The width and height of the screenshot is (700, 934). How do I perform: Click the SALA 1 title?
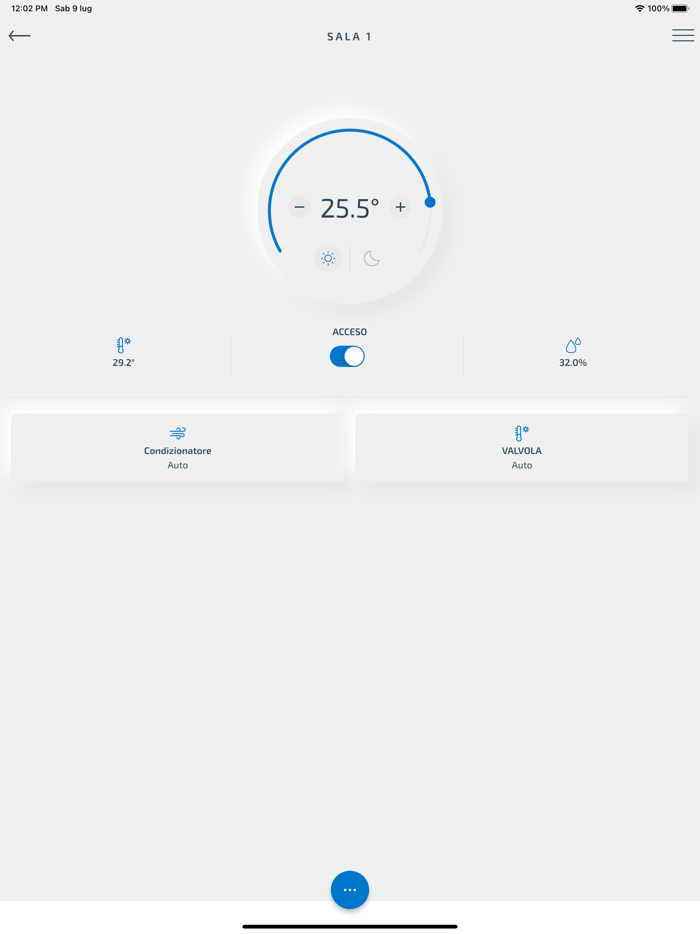pos(350,37)
